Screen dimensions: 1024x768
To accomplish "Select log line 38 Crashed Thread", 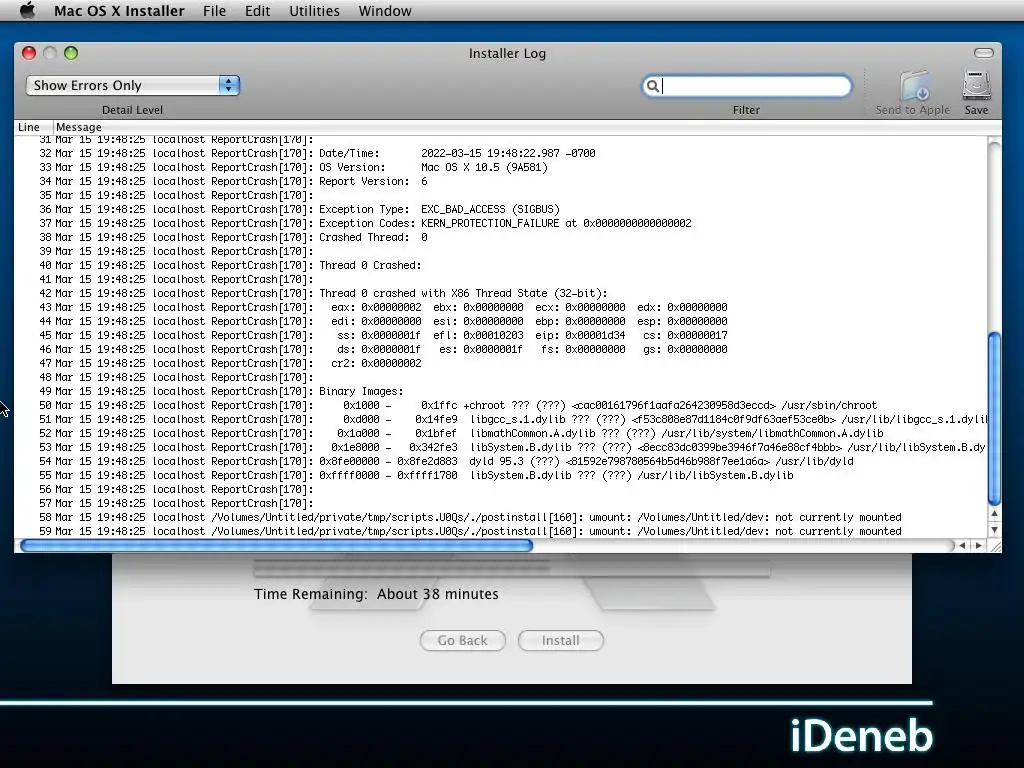I will tap(500, 238).
